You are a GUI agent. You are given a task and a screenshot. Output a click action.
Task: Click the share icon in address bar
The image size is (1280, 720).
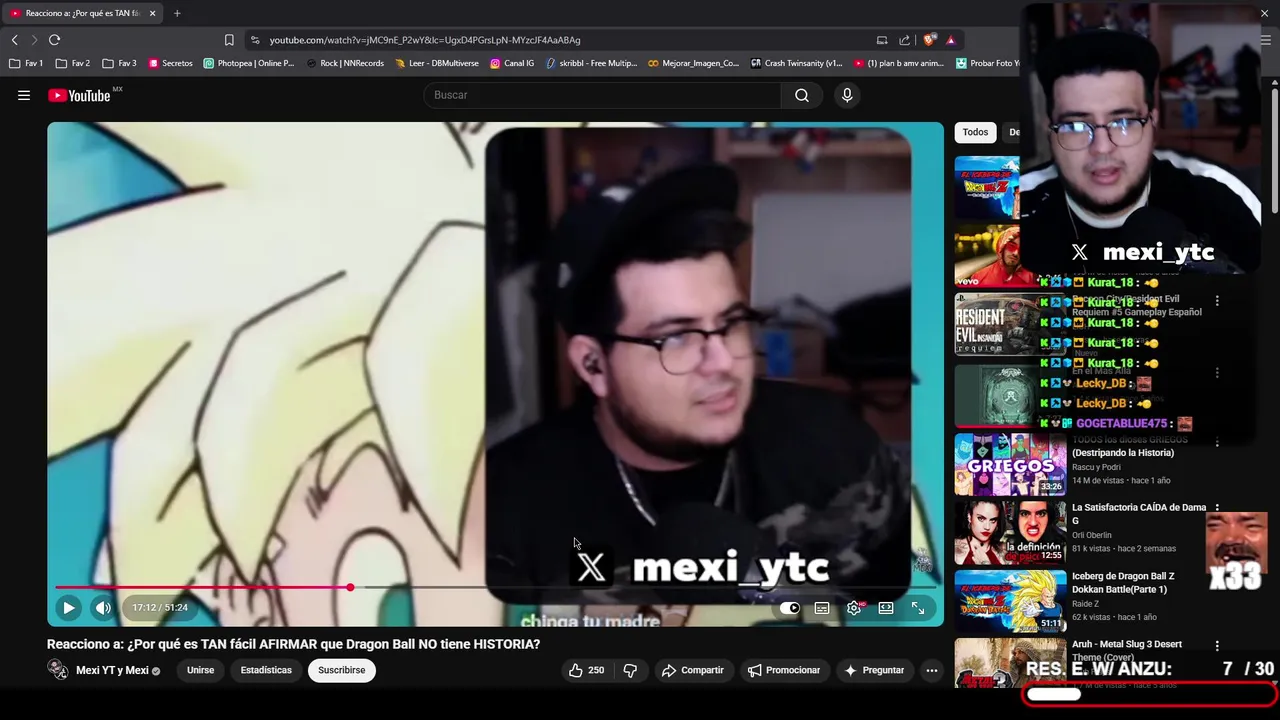coord(905,40)
